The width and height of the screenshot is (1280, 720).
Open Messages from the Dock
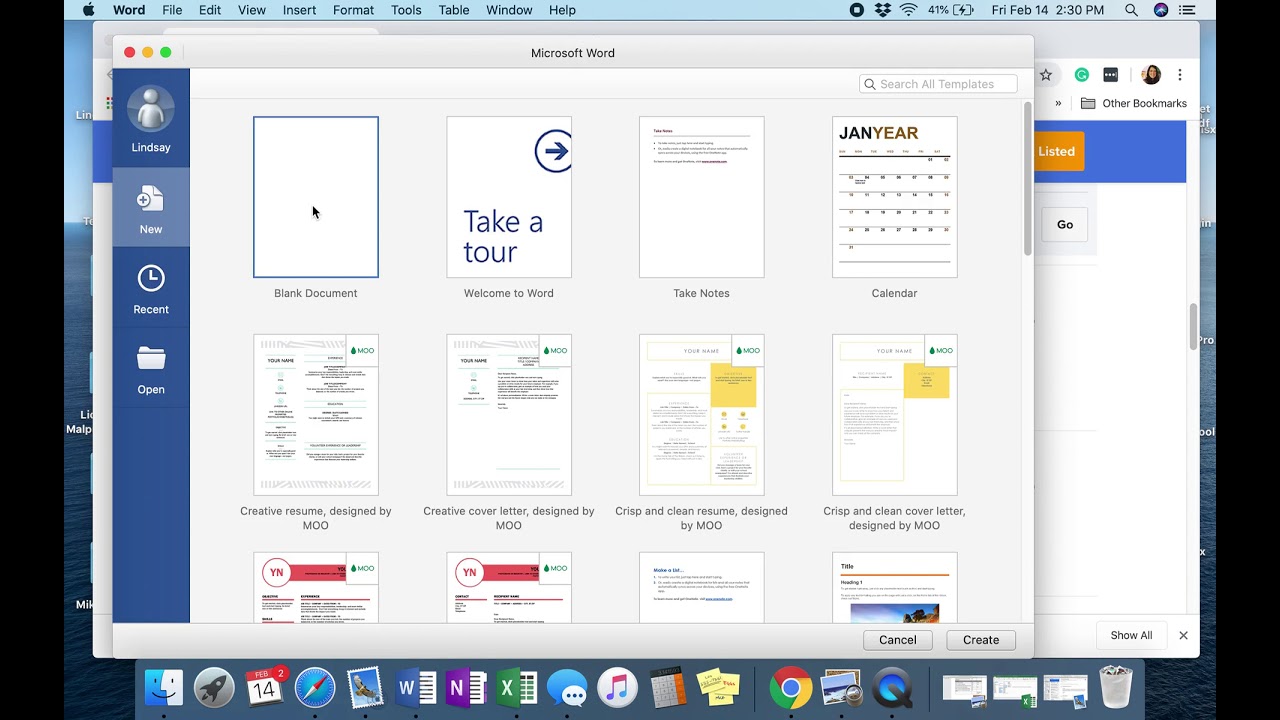[x=567, y=688]
